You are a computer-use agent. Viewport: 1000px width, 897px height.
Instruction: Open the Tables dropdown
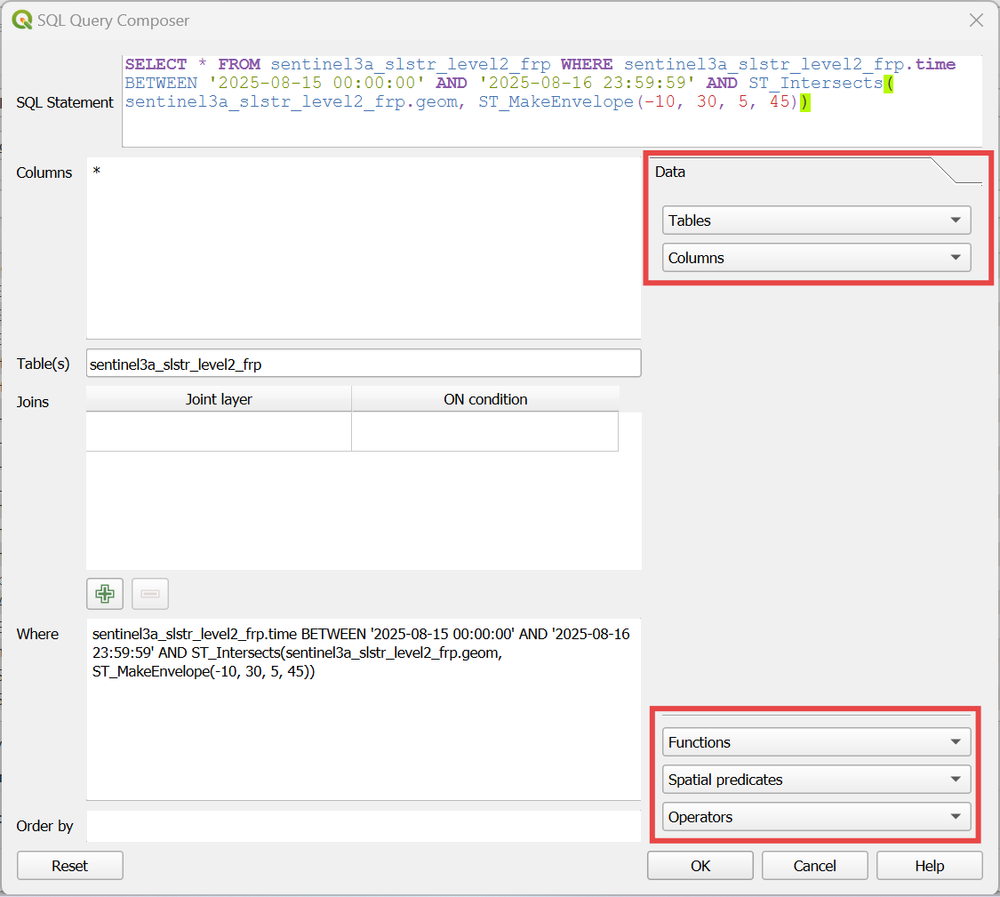(x=816, y=220)
